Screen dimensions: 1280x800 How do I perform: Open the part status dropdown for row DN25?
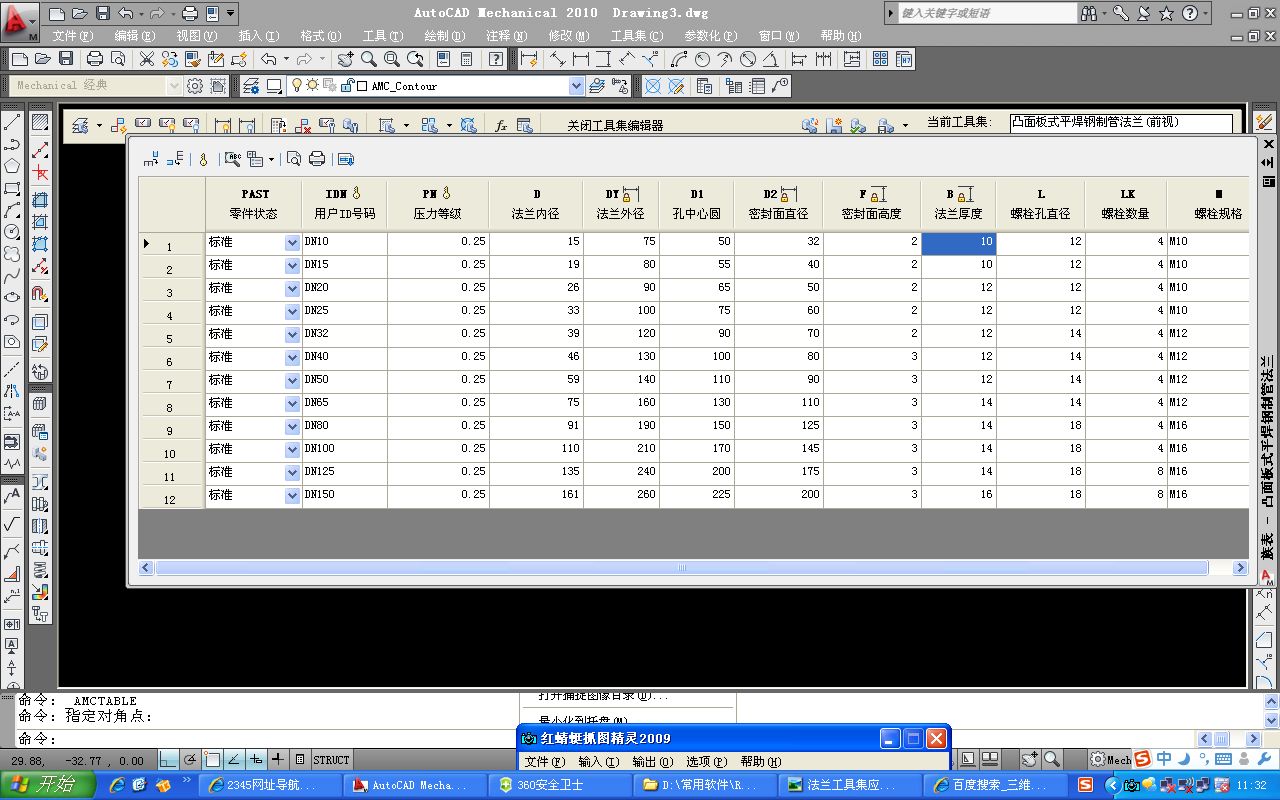tap(292, 311)
